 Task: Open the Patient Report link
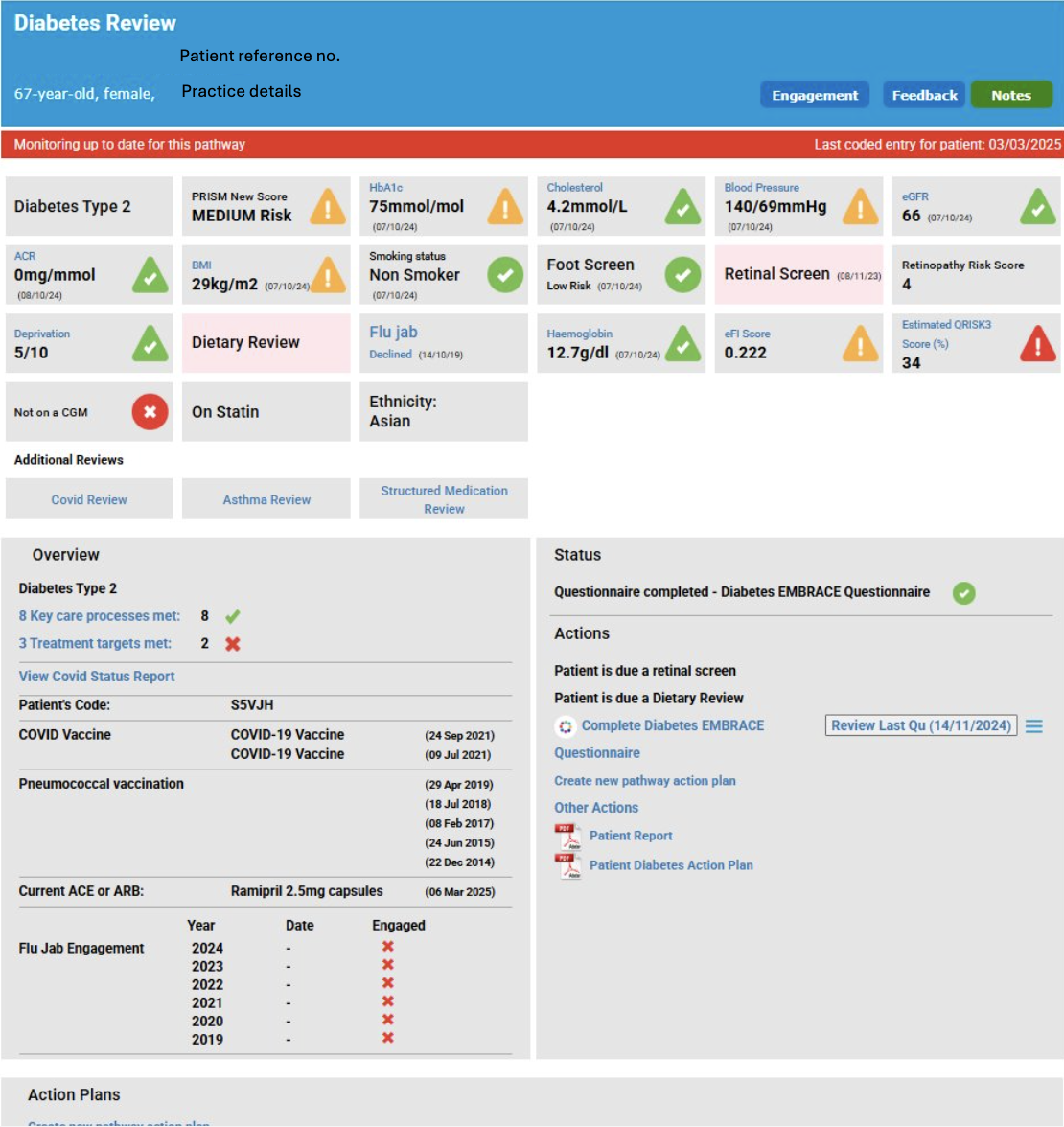(631, 836)
